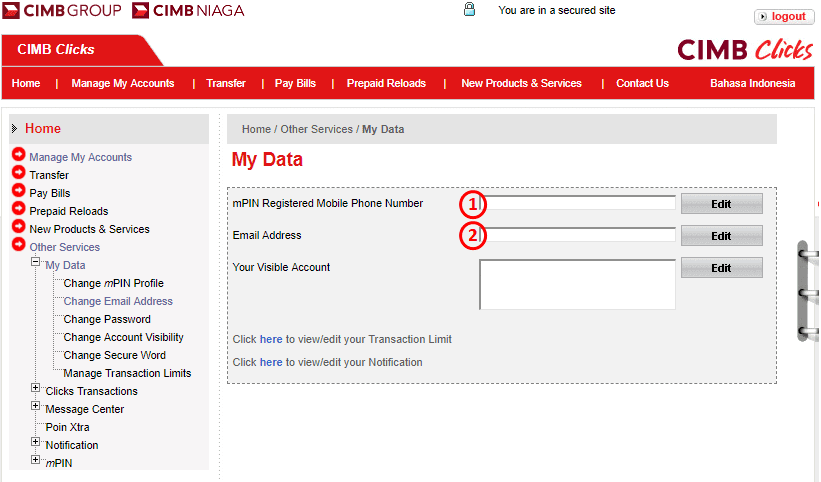Open Transfer in the left sidebar
Image resolution: width=821 pixels, height=482 pixels.
49,175
